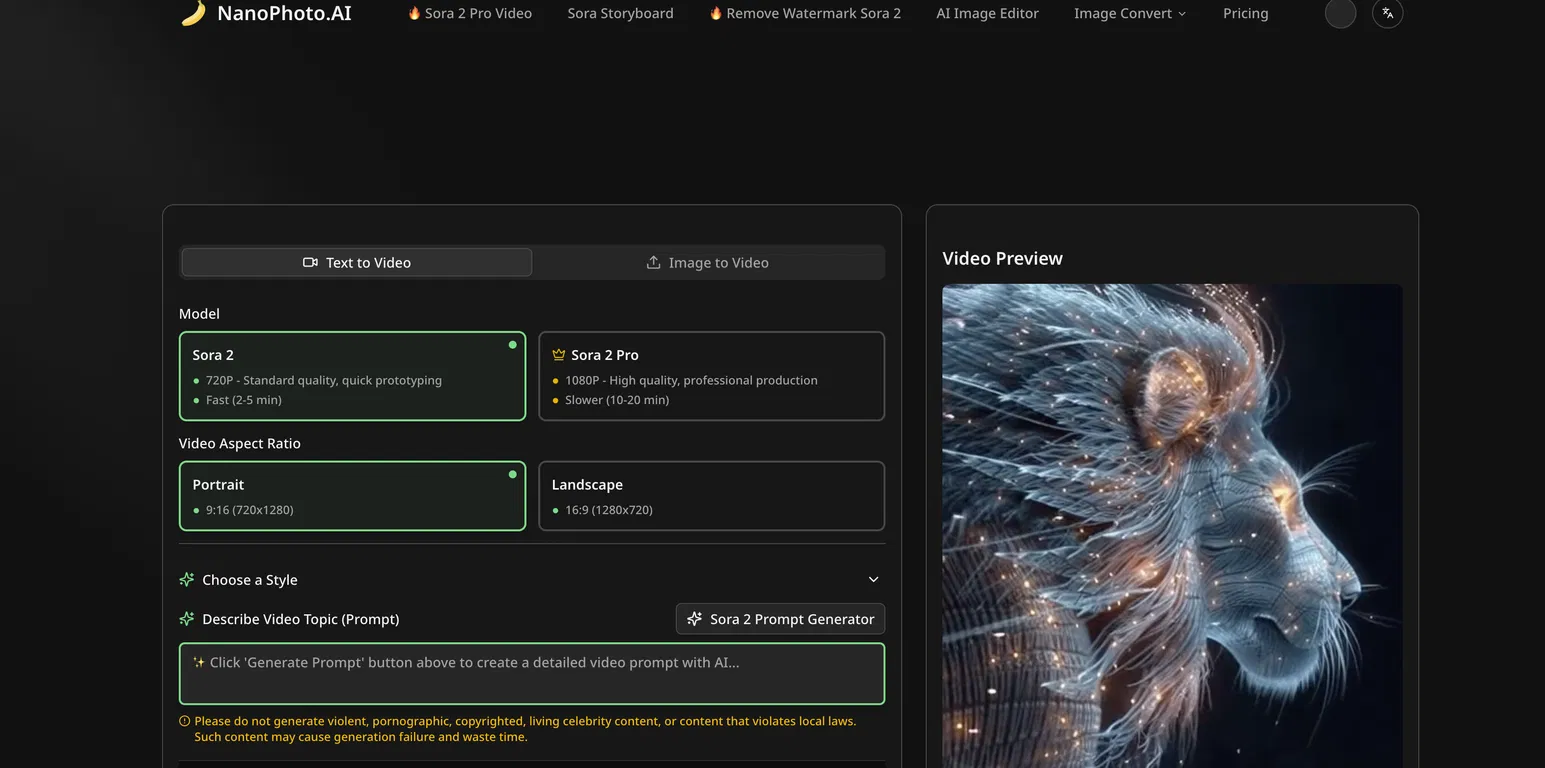The width and height of the screenshot is (1545, 768).
Task: Expand the Choose a Style chevron
Action: click(x=873, y=580)
